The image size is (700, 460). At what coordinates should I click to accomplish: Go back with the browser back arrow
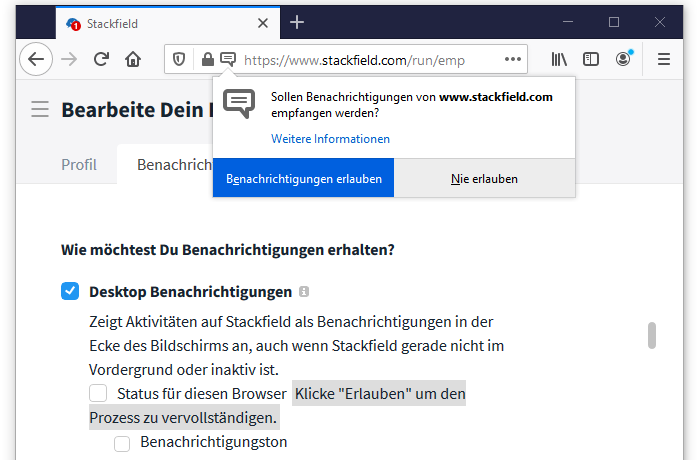36,59
